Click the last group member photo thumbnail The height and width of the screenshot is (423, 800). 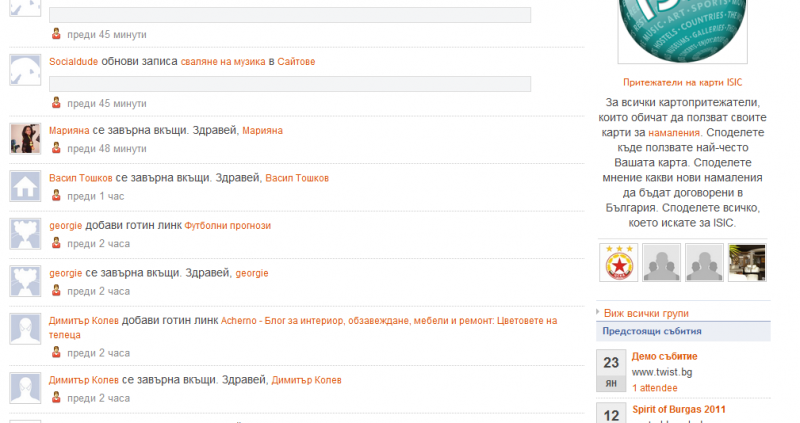[746, 263]
